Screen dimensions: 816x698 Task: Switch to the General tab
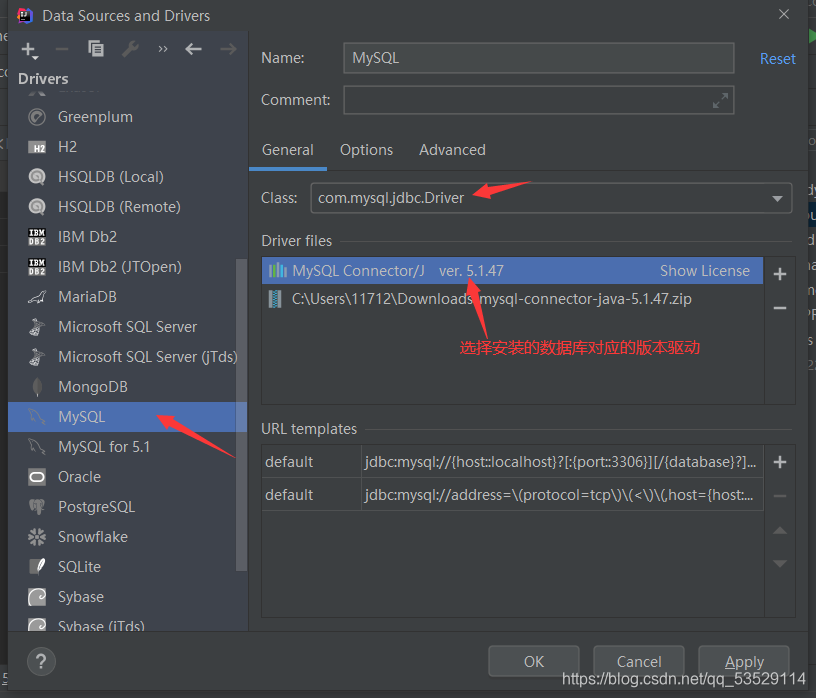point(288,150)
